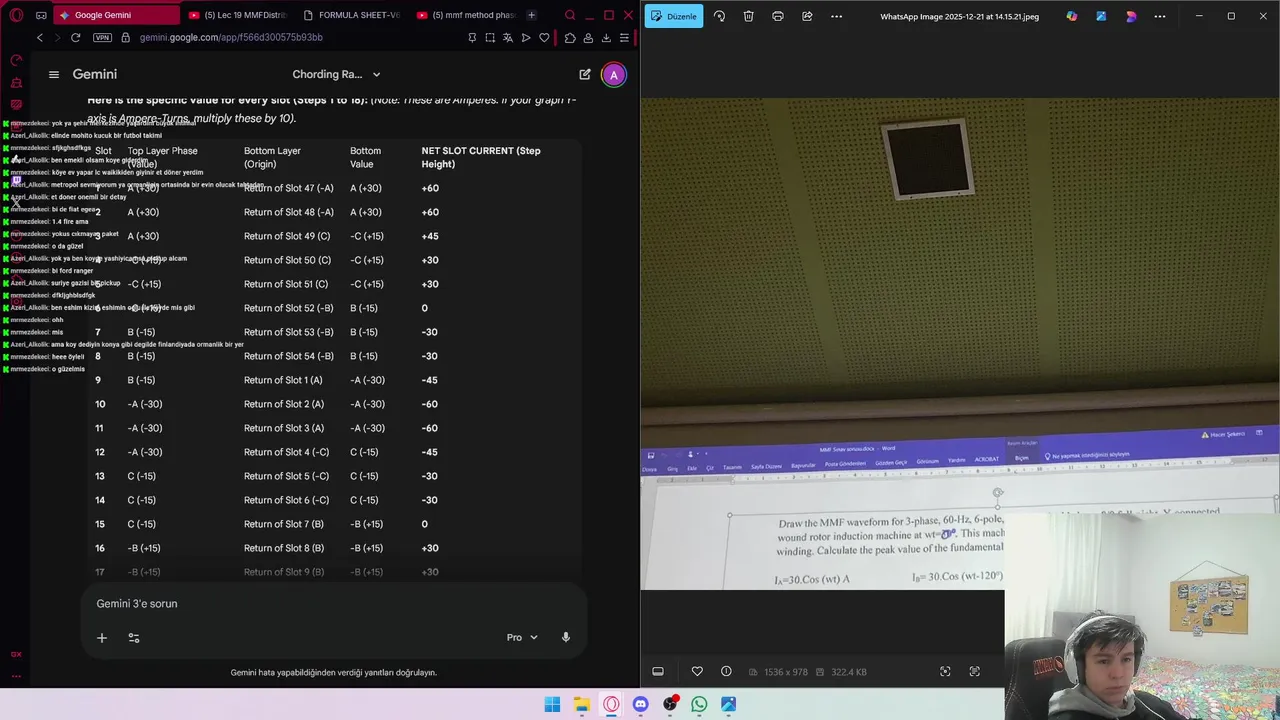This screenshot has width=1280, height=720.
Task: Click the full screen icon in Photos
Action: (x=975, y=671)
